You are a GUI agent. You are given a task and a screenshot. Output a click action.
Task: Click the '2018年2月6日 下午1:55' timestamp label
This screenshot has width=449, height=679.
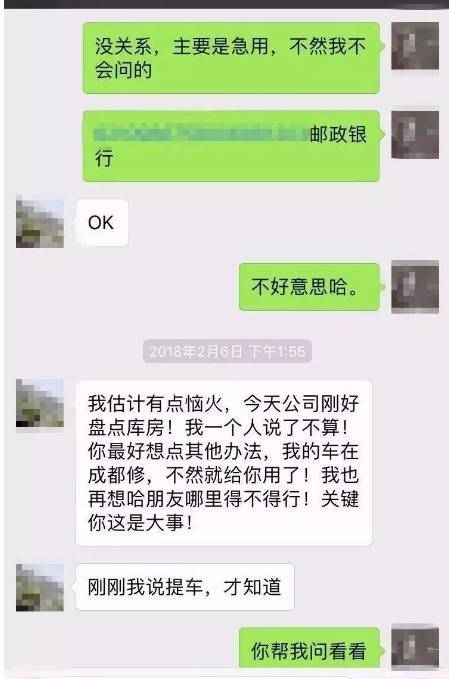(x=227, y=351)
